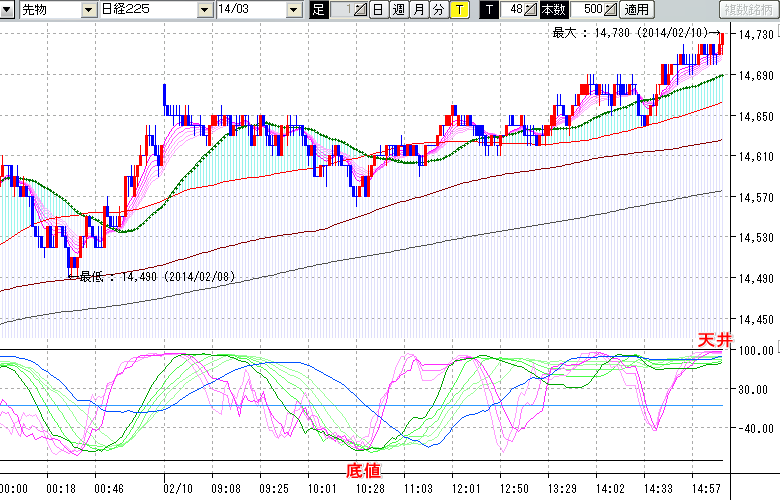Click the spinner beside the 足 value
The height and width of the screenshot is (500, 780).
coord(361,10)
